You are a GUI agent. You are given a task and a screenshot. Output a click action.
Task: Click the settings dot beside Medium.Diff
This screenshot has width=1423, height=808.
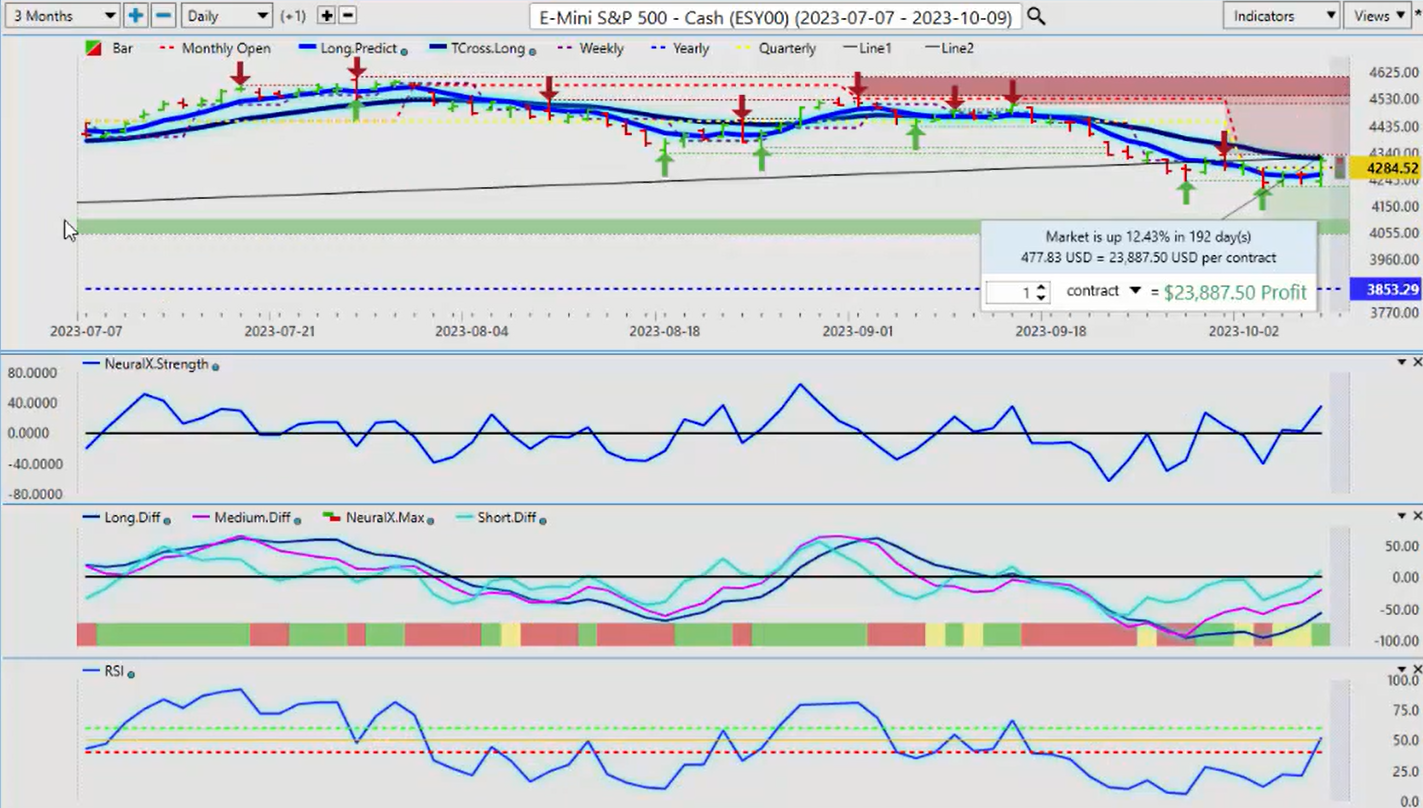pos(298,520)
